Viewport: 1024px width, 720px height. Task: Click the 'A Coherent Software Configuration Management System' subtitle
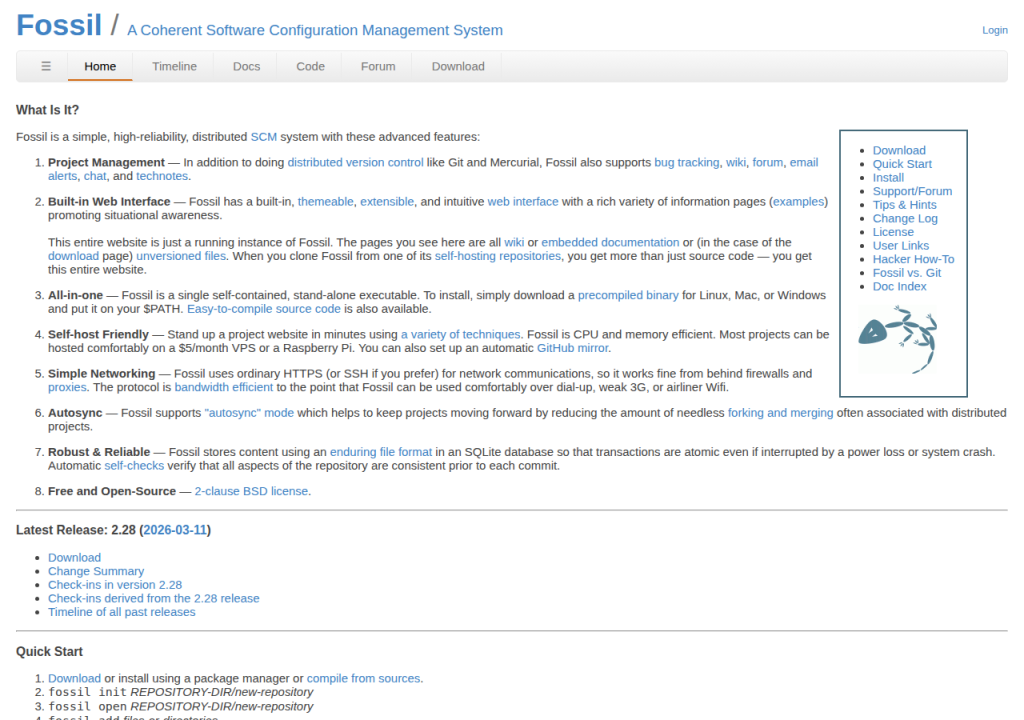315,30
